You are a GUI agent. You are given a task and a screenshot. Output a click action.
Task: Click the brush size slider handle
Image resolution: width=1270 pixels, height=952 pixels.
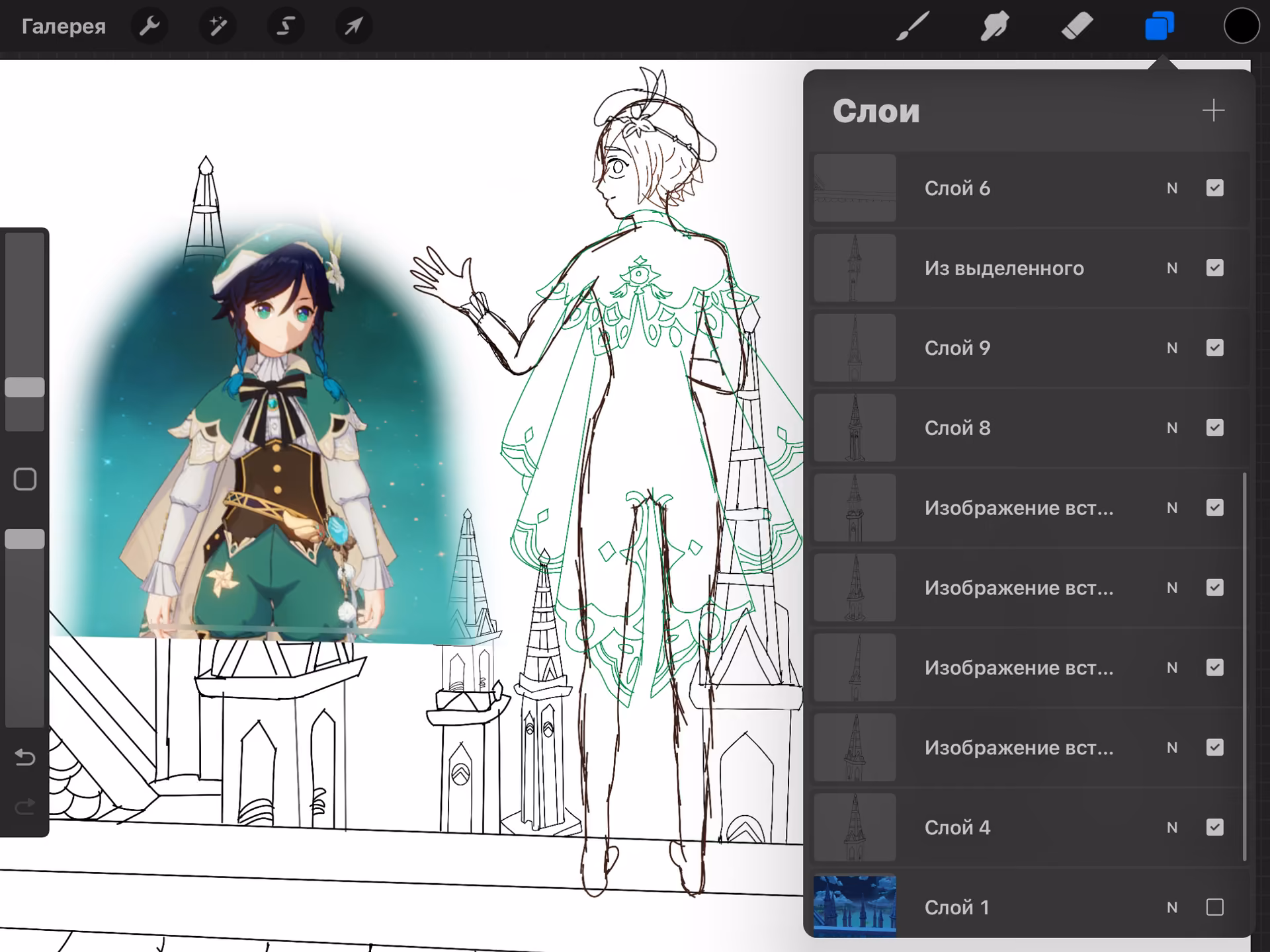[25, 387]
